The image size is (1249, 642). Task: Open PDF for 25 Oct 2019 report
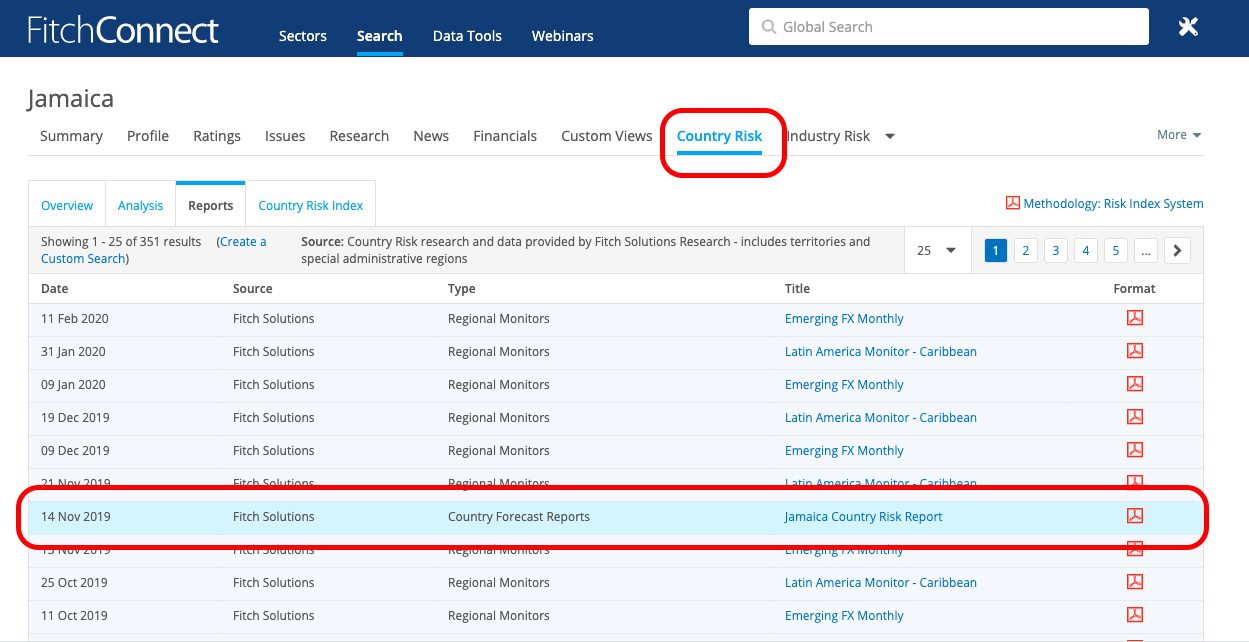pyautogui.click(x=1134, y=582)
